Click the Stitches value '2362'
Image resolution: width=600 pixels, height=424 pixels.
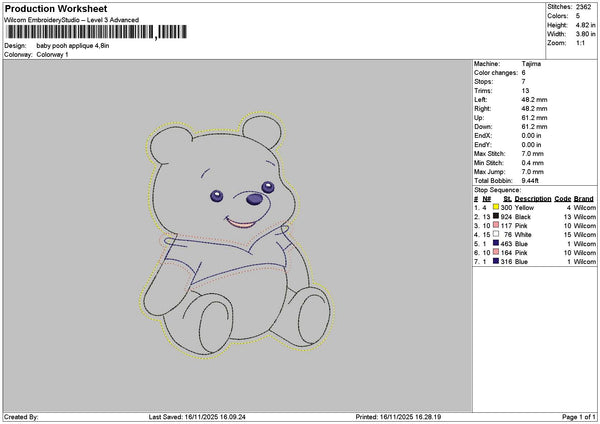584,7
